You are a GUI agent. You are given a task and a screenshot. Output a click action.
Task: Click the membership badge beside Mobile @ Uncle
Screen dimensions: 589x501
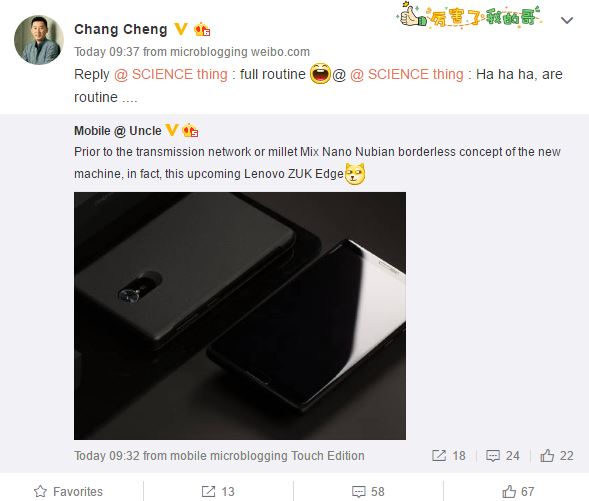pyautogui.click(x=190, y=130)
